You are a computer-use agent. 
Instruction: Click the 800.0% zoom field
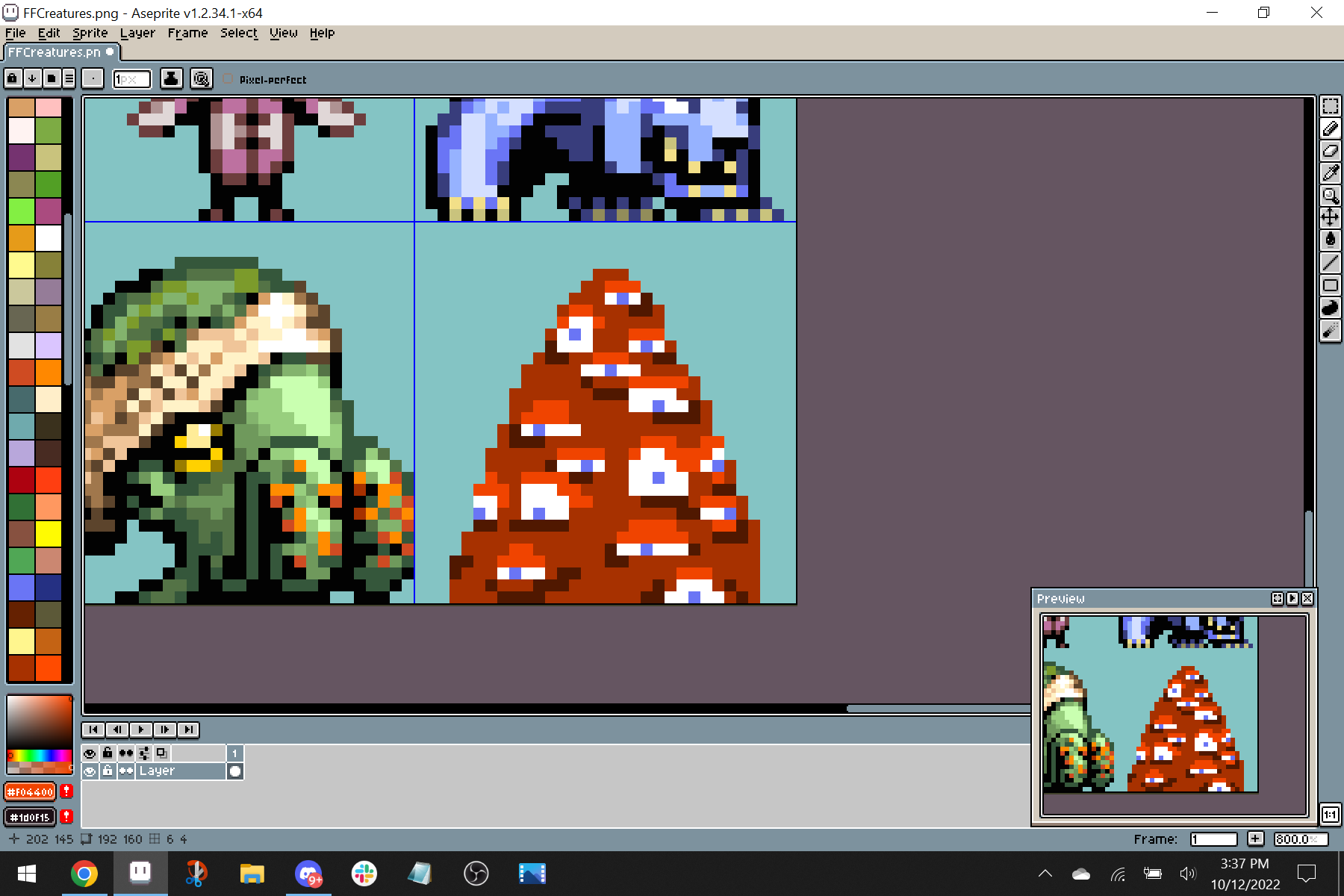(1300, 839)
